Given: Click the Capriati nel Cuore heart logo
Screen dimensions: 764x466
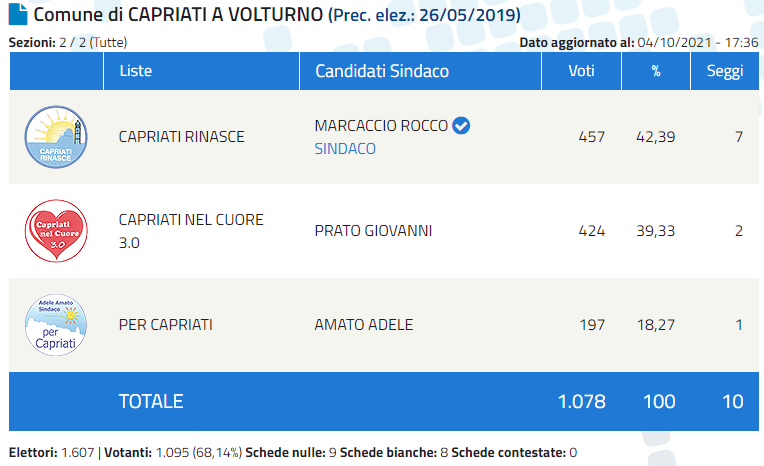Looking at the screenshot, I should tap(56, 230).
